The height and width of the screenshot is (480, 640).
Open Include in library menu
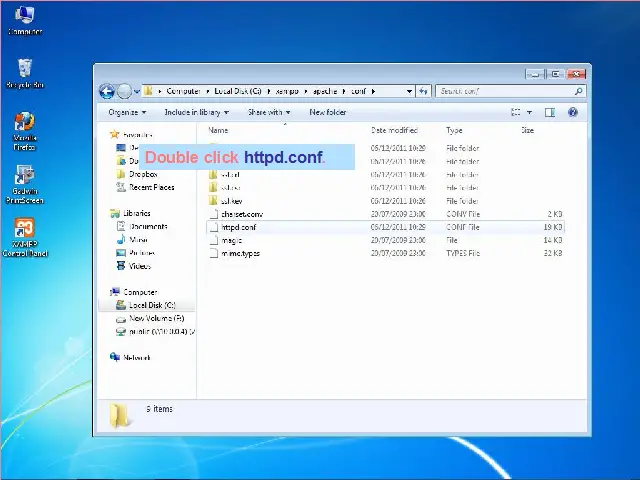coord(196,112)
